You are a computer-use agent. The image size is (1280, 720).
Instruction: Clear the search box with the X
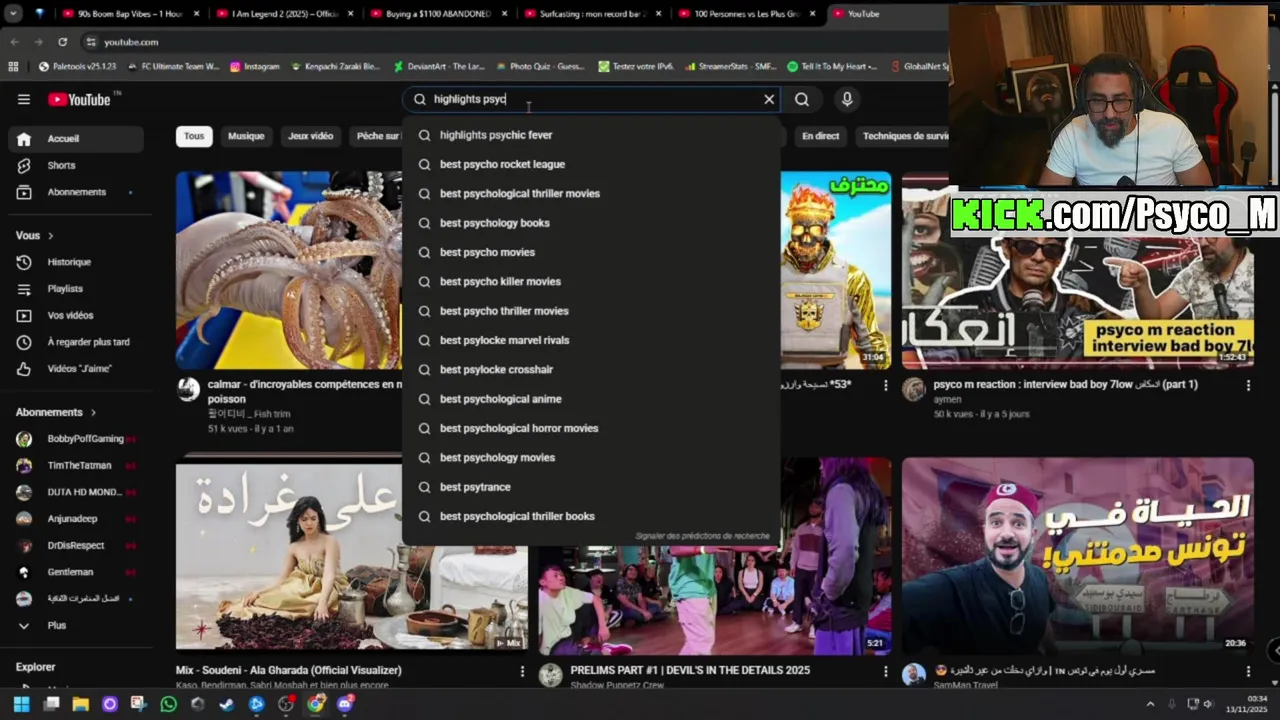tap(769, 99)
